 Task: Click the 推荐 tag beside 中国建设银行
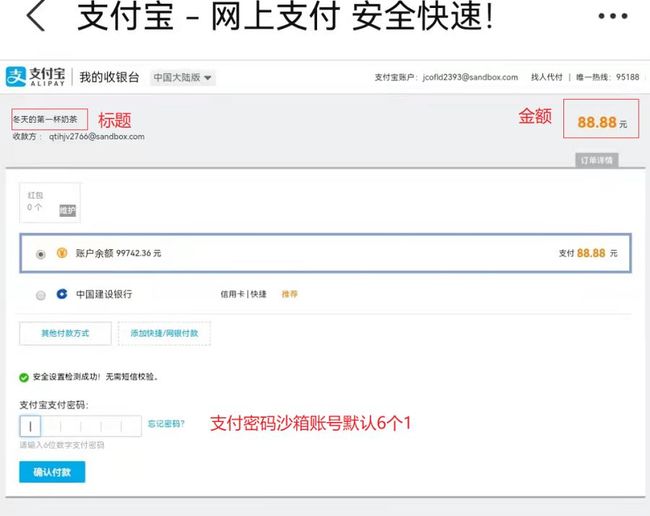pos(289,294)
